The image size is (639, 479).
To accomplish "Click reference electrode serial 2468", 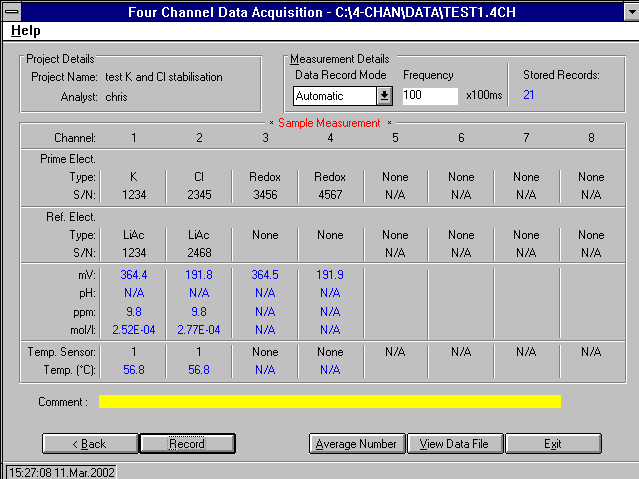I will pos(199,253).
